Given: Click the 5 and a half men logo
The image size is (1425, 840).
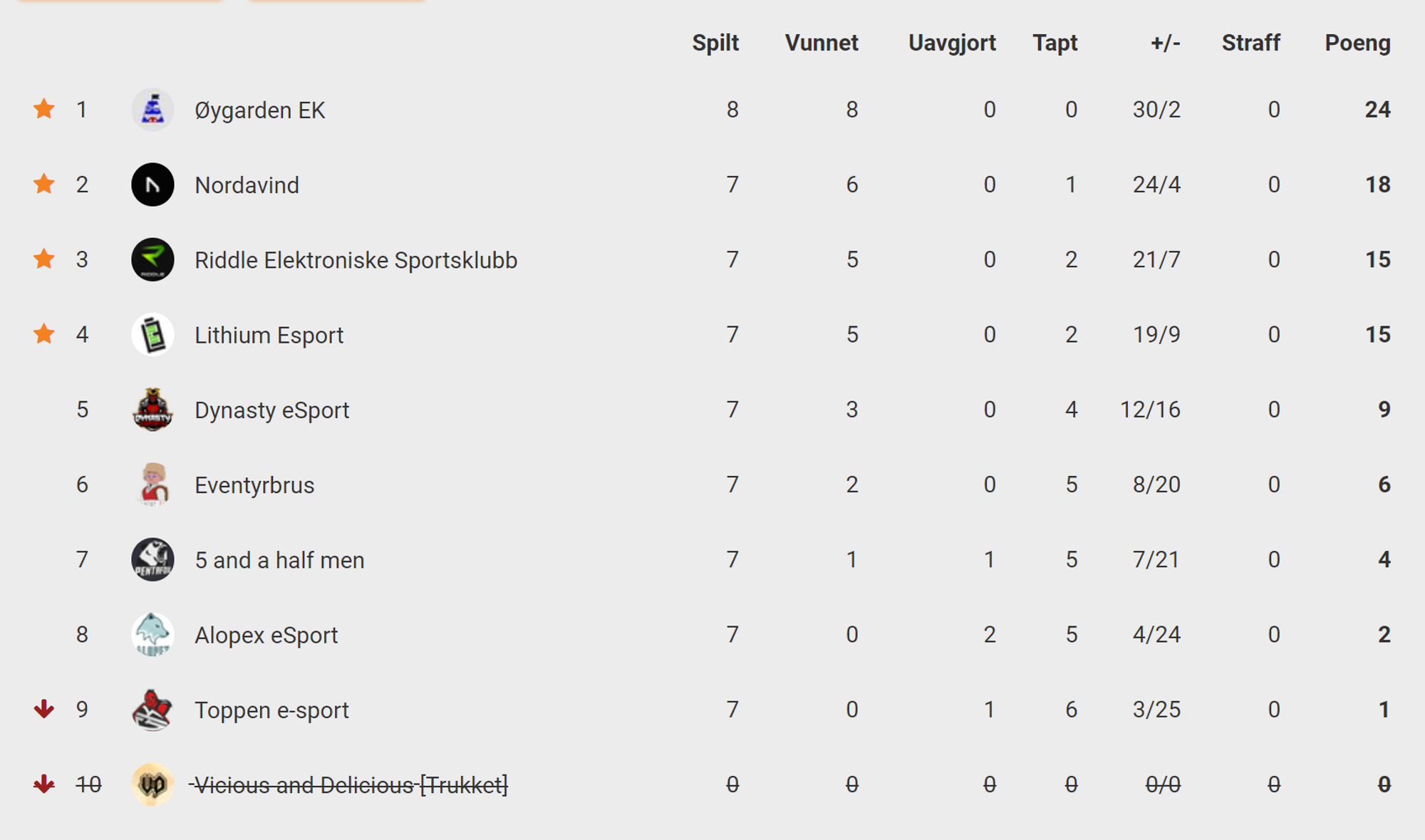Looking at the screenshot, I should pos(152,559).
